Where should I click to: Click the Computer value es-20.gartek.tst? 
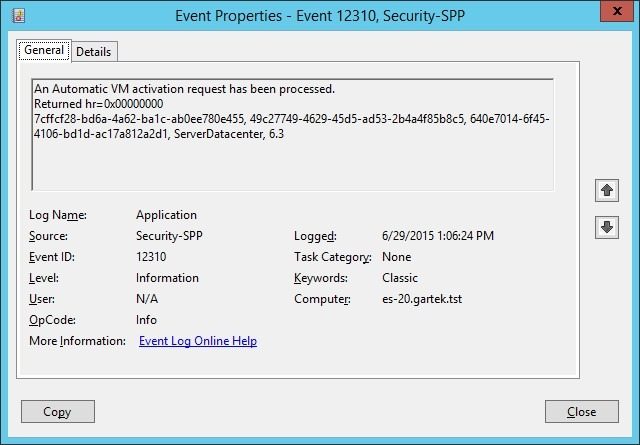click(x=422, y=299)
